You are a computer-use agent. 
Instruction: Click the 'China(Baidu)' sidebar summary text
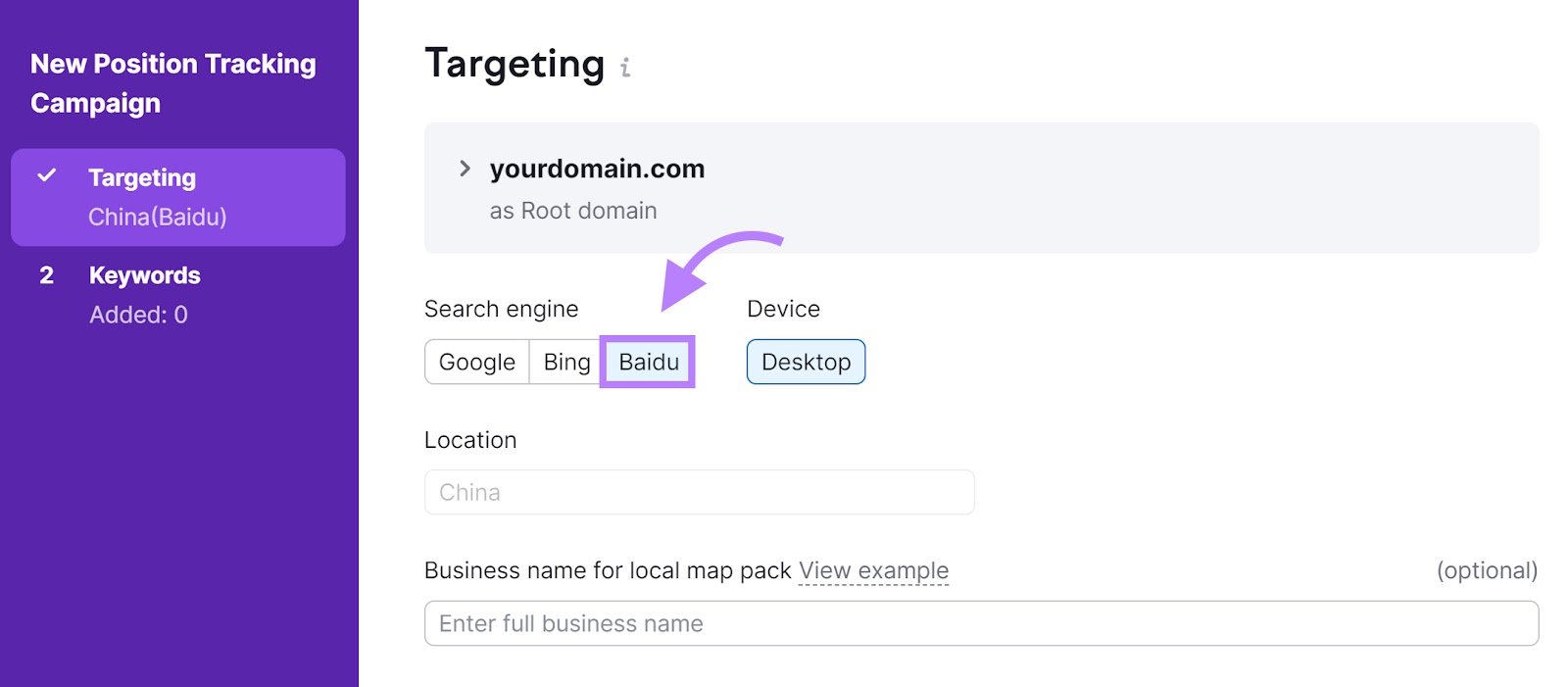click(x=158, y=217)
